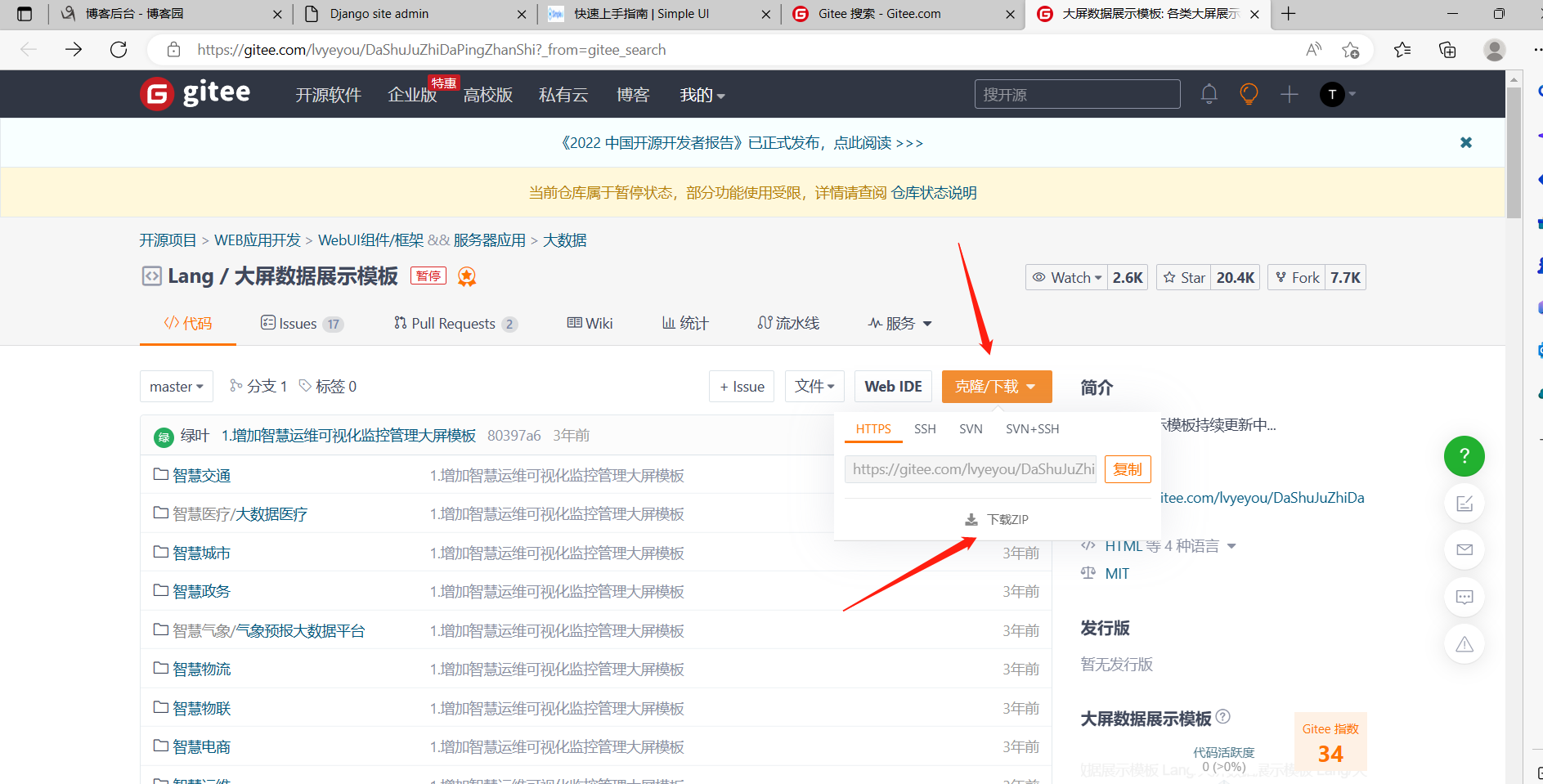This screenshot has height=784, width=1543.
Task: Switch to the Pull Requests tab
Action: coord(455,324)
